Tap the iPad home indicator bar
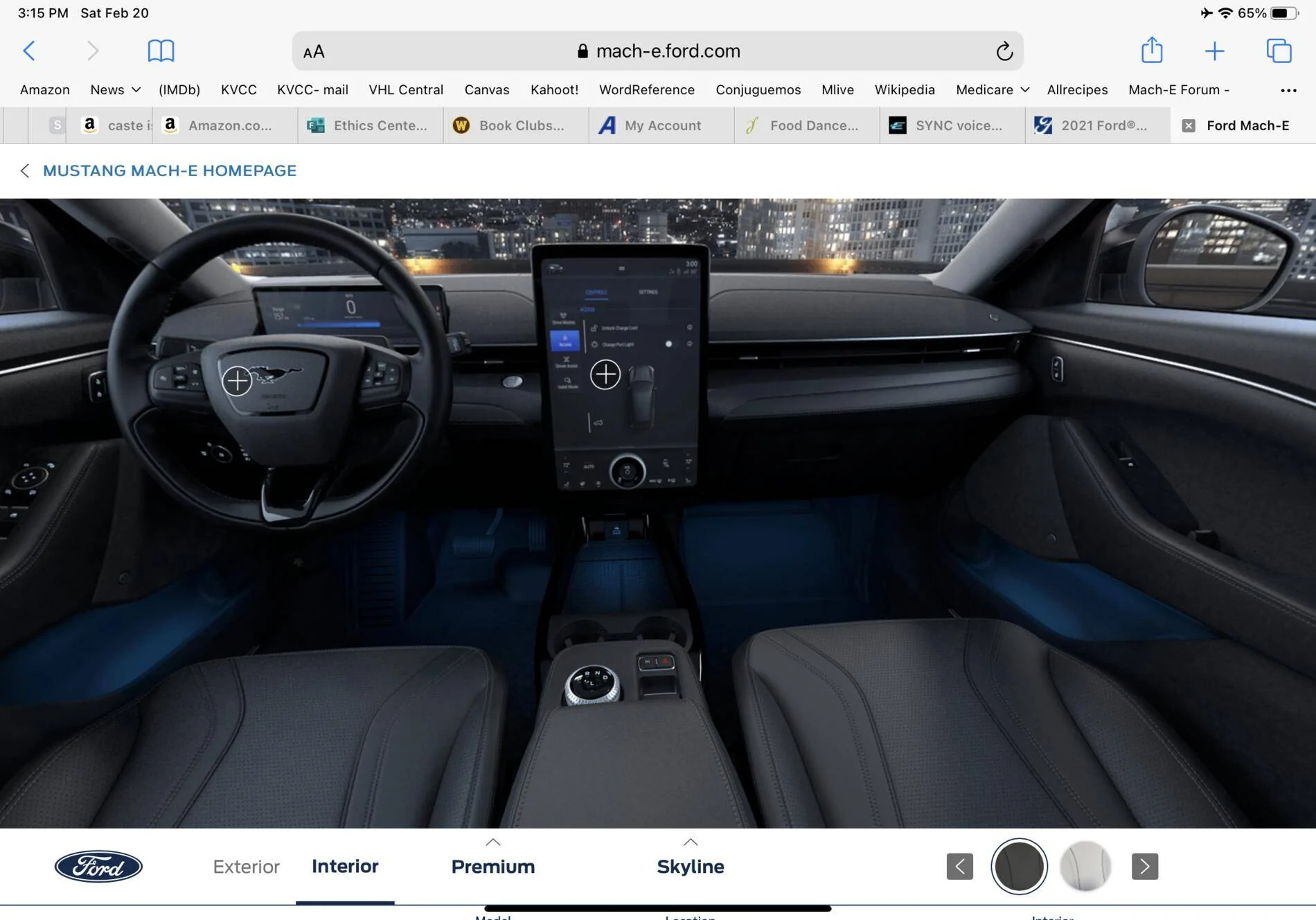This screenshot has height=920, width=1316. (657, 908)
